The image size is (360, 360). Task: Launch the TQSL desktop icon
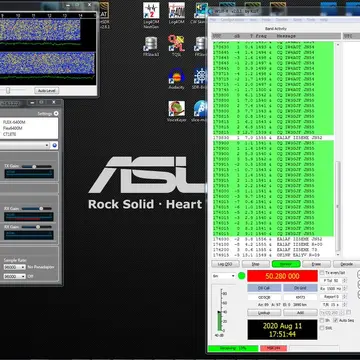coord(176,46)
